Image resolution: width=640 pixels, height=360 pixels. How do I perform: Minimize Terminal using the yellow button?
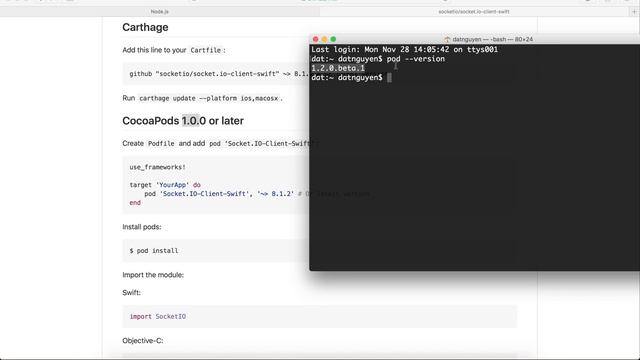(324, 39)
